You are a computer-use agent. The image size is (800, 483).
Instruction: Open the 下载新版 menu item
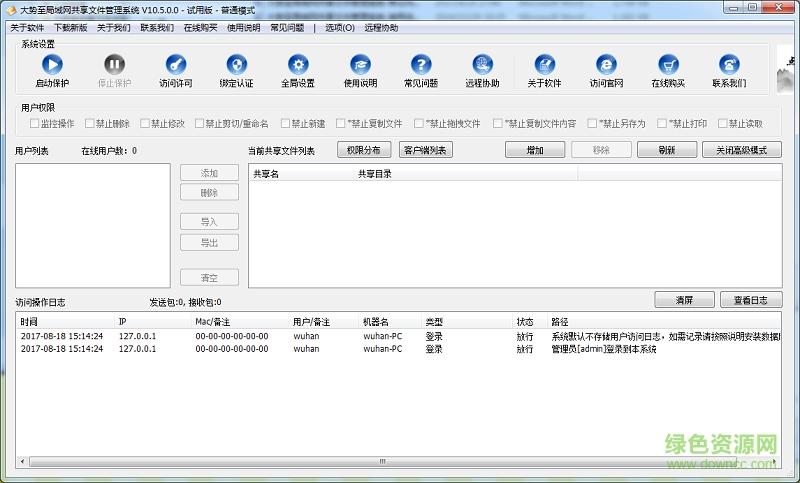point(70,27)
